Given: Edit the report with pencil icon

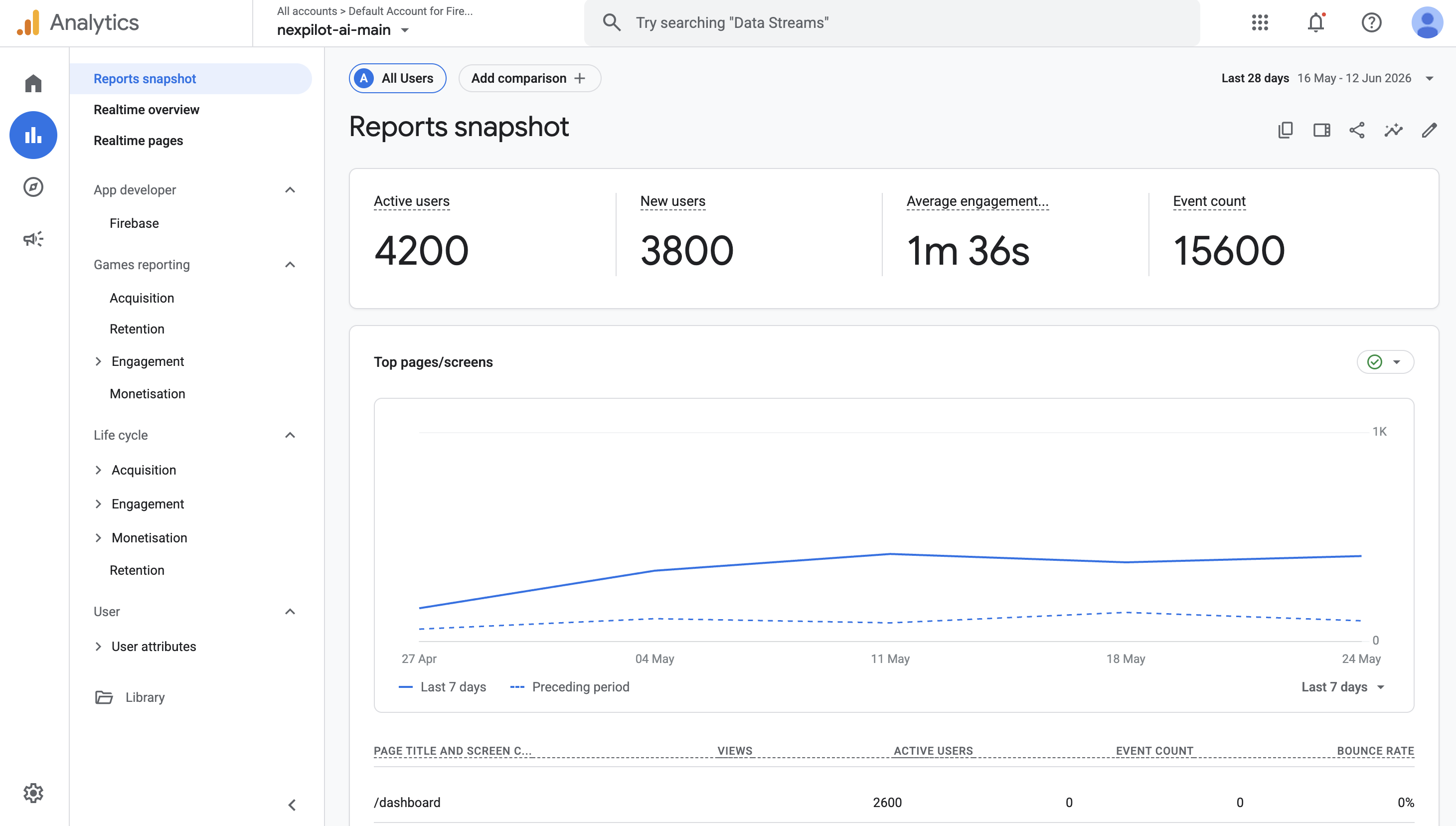Looking at the screenshot, I should 1430,131.
